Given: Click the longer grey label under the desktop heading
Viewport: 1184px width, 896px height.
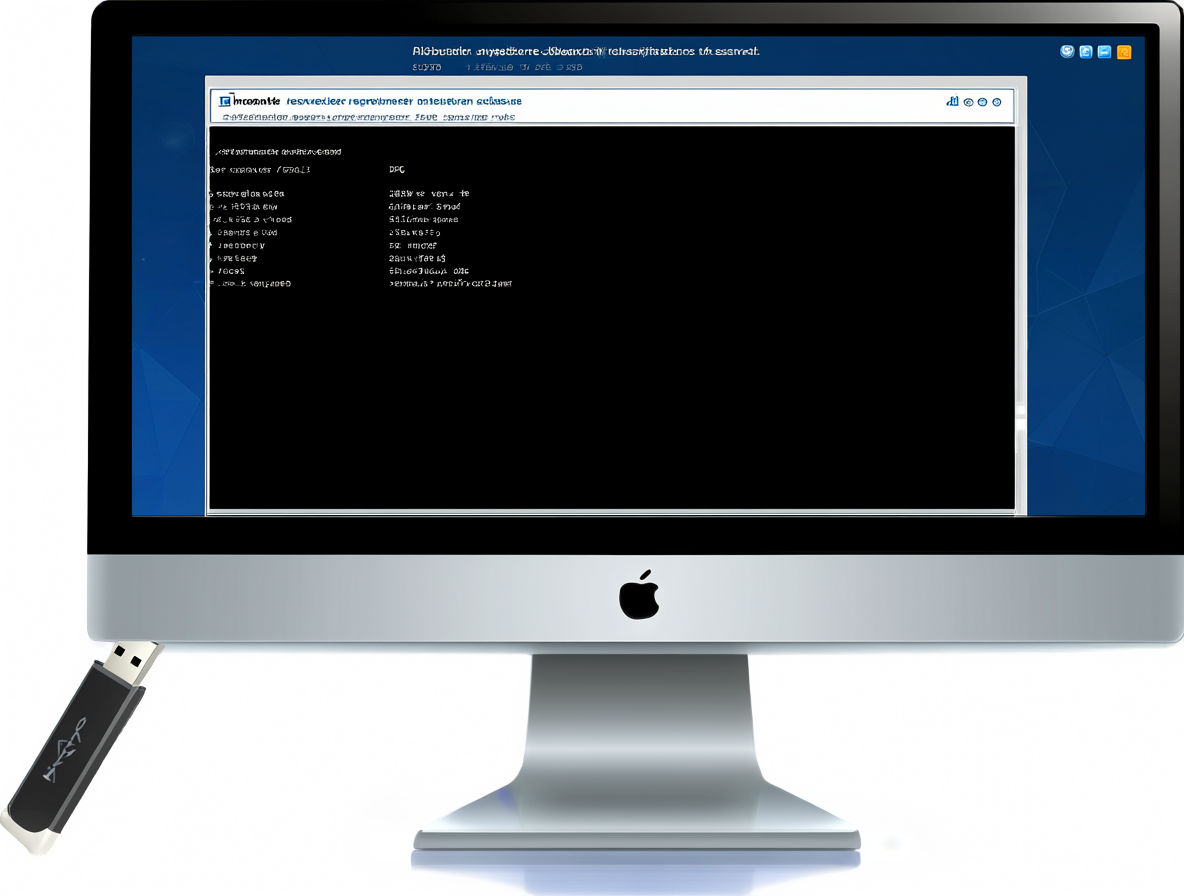Looking at the screenshot, I should click(x=524, y=67).
